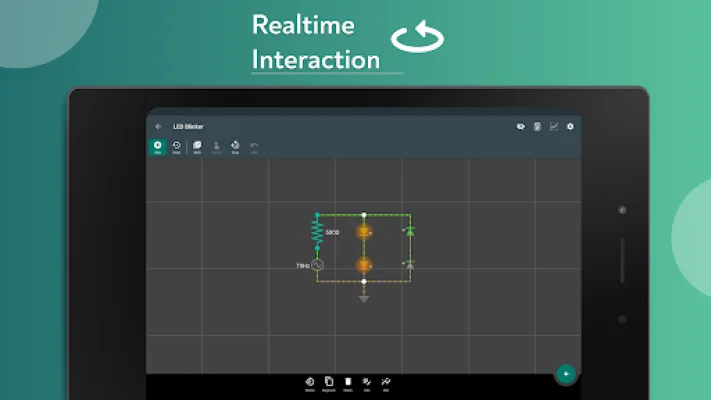Click the Delete trash icon

(x=347, y=382)
